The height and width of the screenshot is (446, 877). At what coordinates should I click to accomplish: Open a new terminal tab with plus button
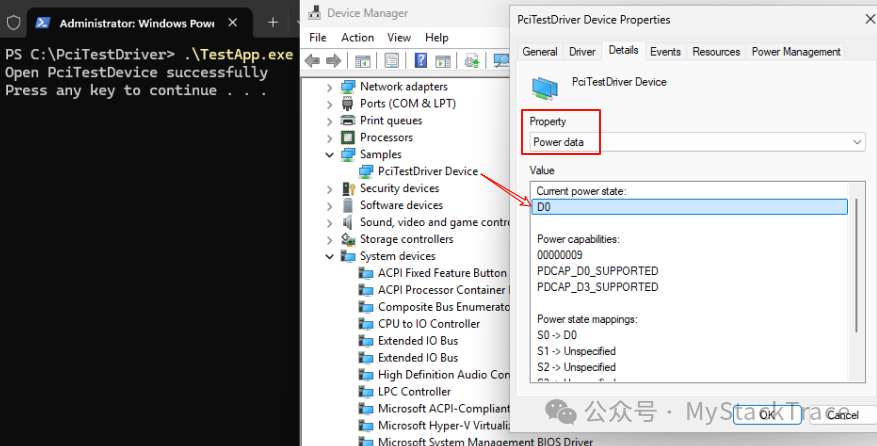(273, 22)
